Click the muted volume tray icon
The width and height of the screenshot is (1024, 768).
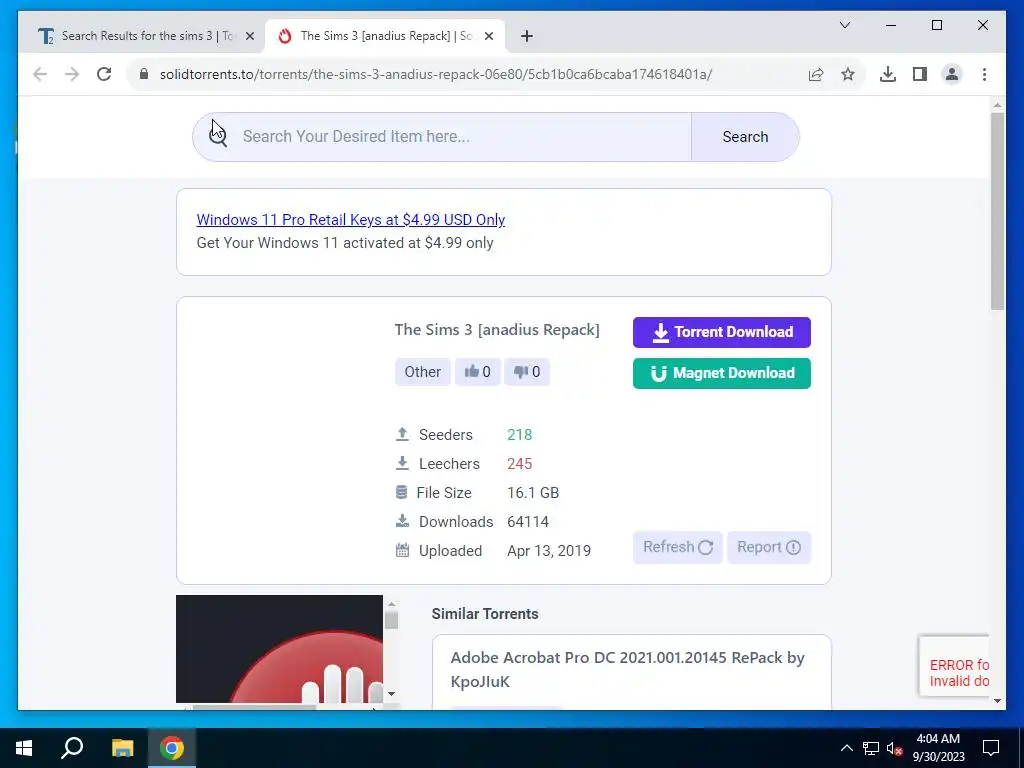tap(895, 748)
